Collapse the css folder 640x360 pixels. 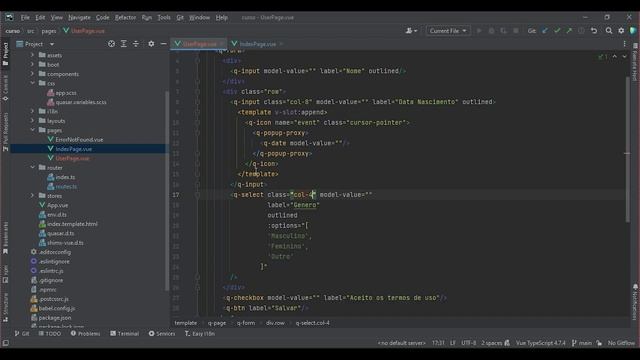32,83
